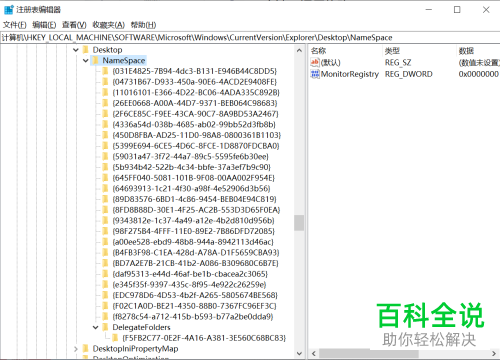Viewport: 500px width, 360px height.
Task: Click folder icon of {11016101-E366...} key
Action: 105,92
